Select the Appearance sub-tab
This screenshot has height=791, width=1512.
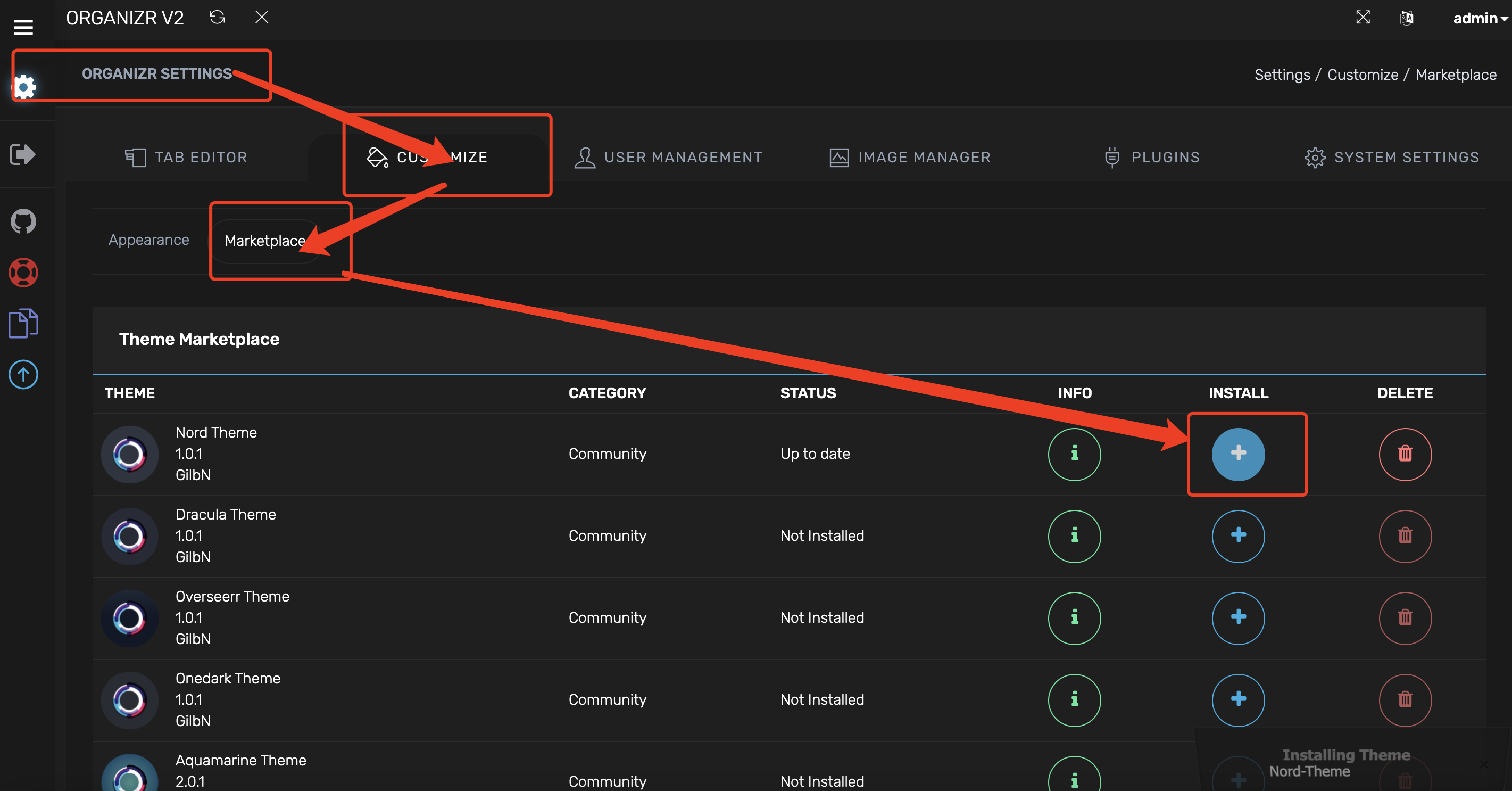tap(148, 240)
